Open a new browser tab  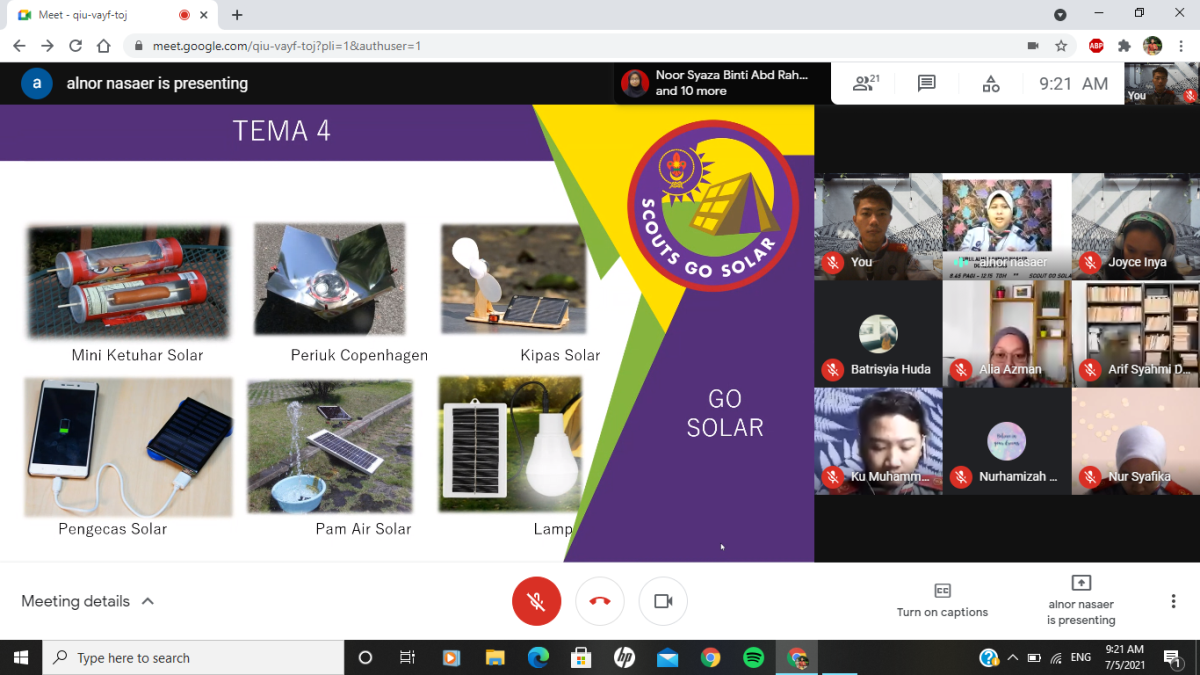pos(236,15)
